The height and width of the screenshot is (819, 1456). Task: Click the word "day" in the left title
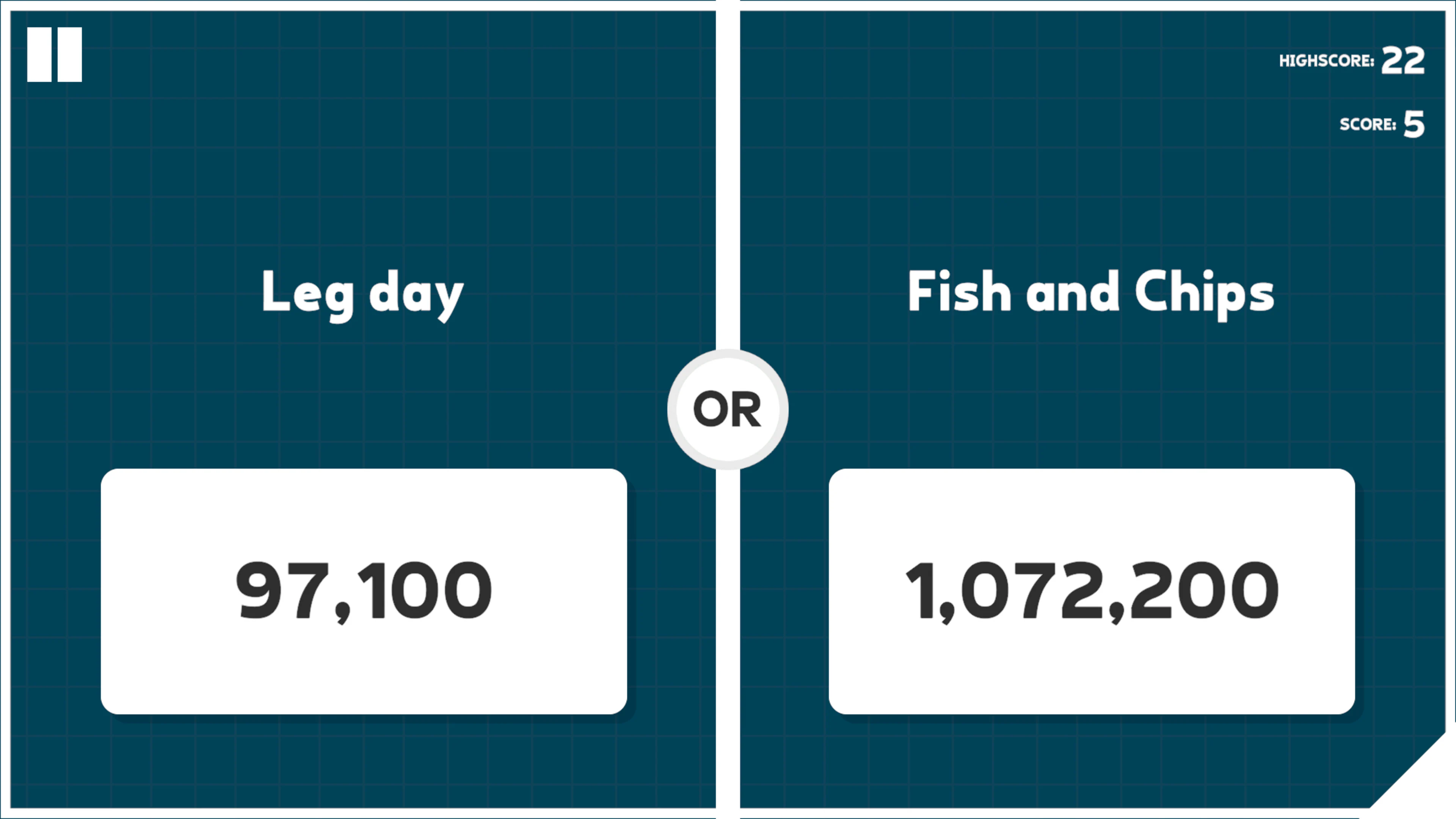click(416, 294)
